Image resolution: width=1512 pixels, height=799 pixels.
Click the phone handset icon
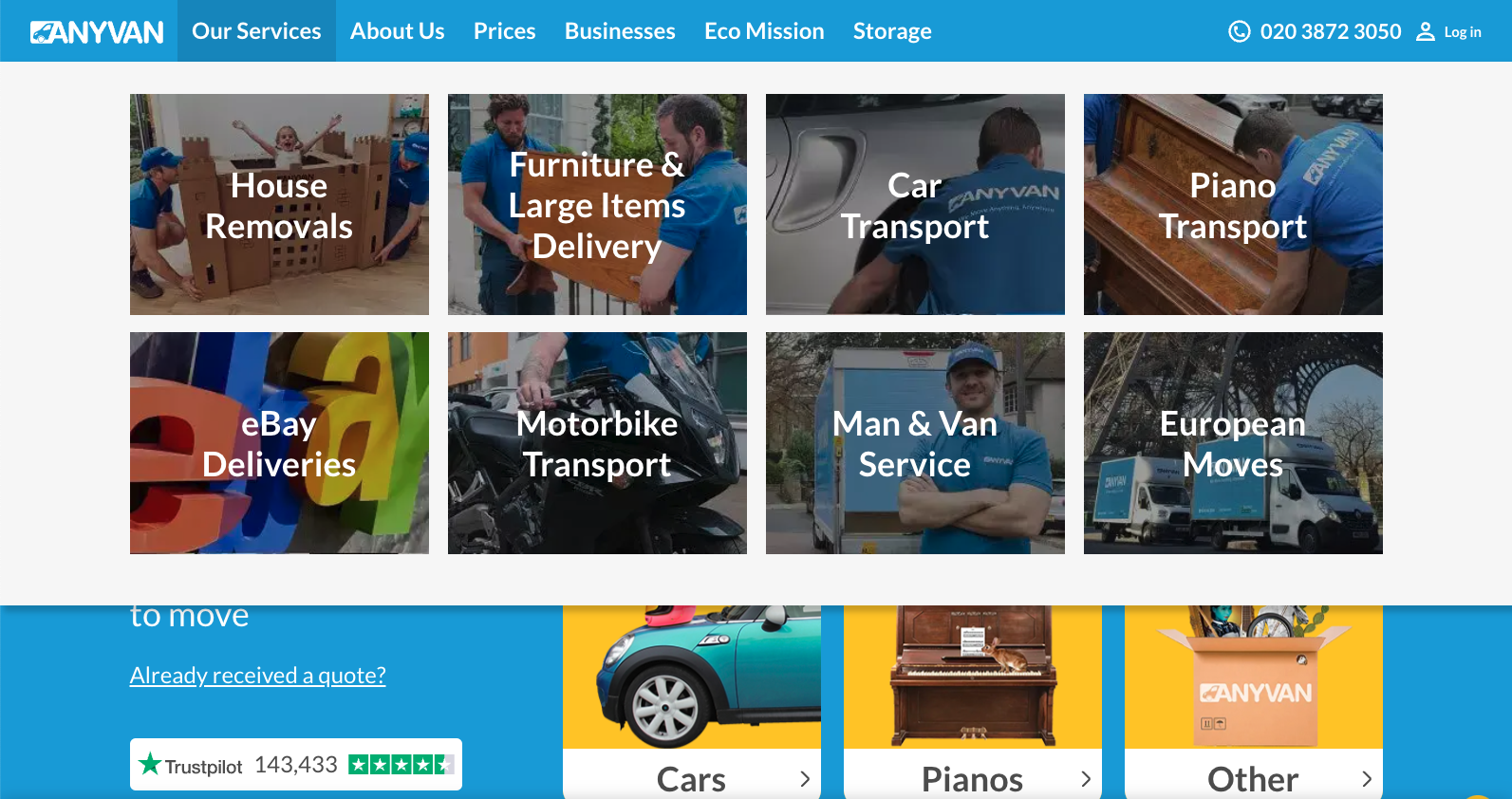pyautogui.click(x=1239, y=31)
